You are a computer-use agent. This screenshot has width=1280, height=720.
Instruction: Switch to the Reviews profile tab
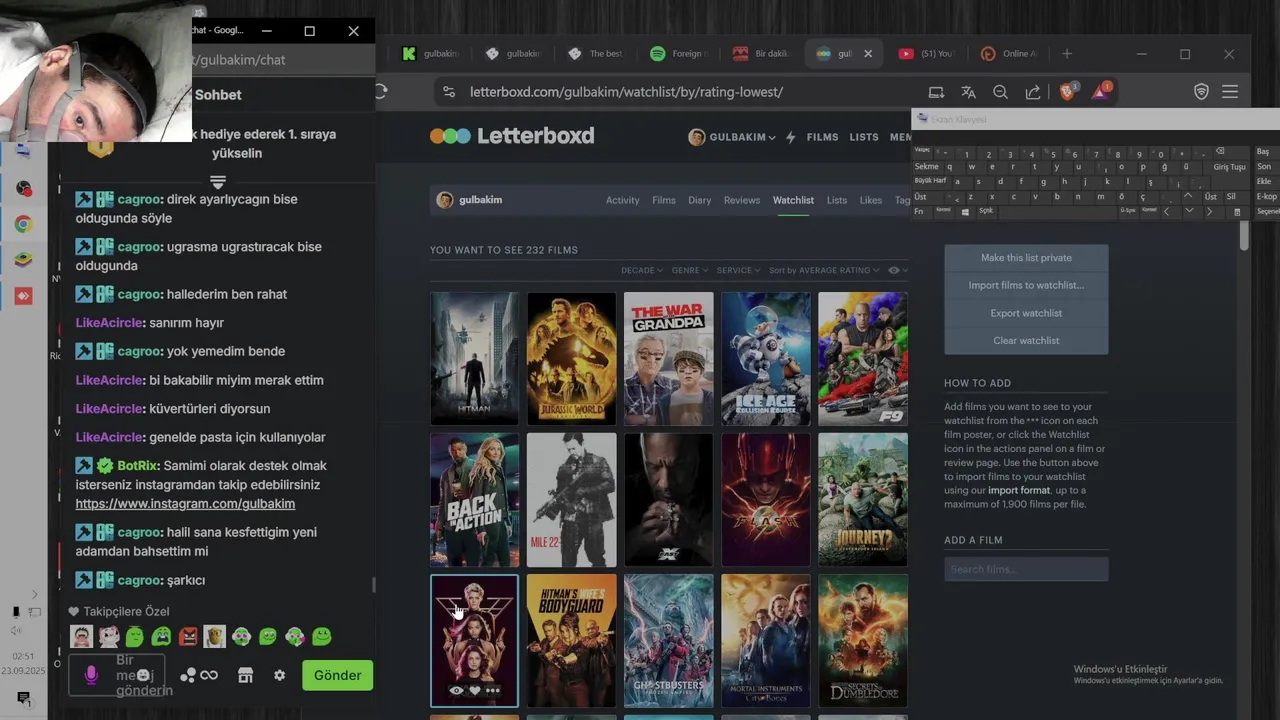click(x=742, y=200)
